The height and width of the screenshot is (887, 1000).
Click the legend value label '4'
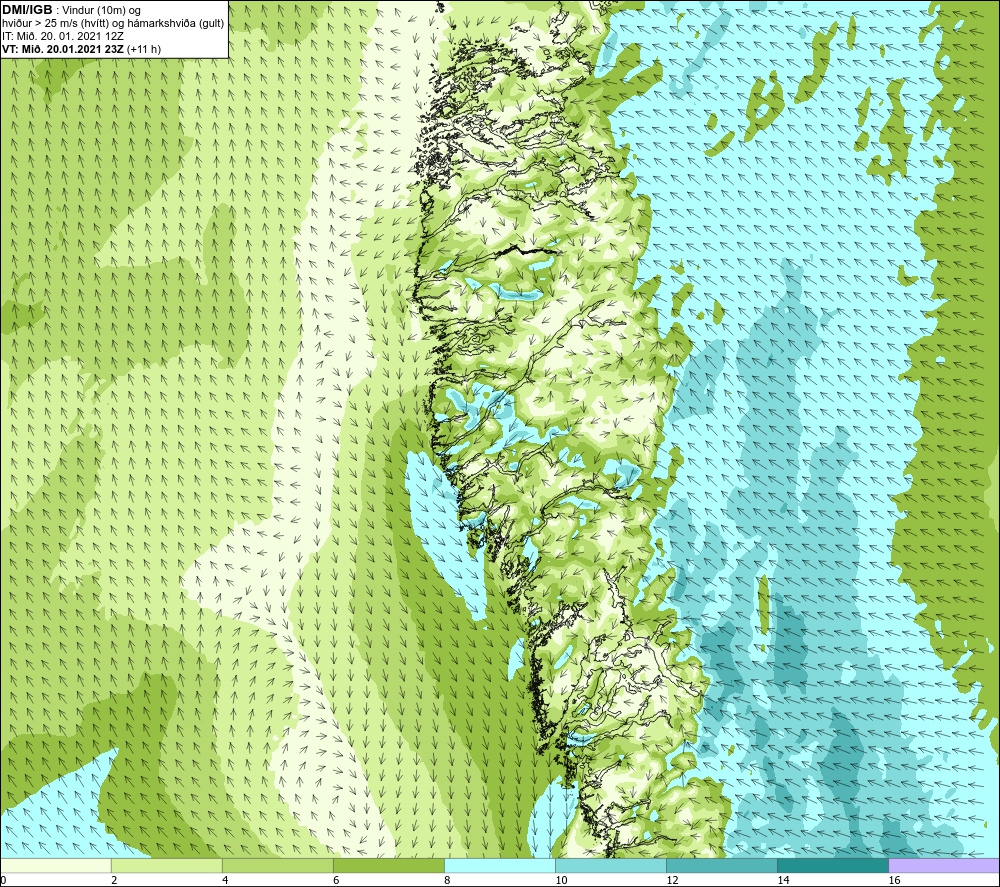click(225, 881)
